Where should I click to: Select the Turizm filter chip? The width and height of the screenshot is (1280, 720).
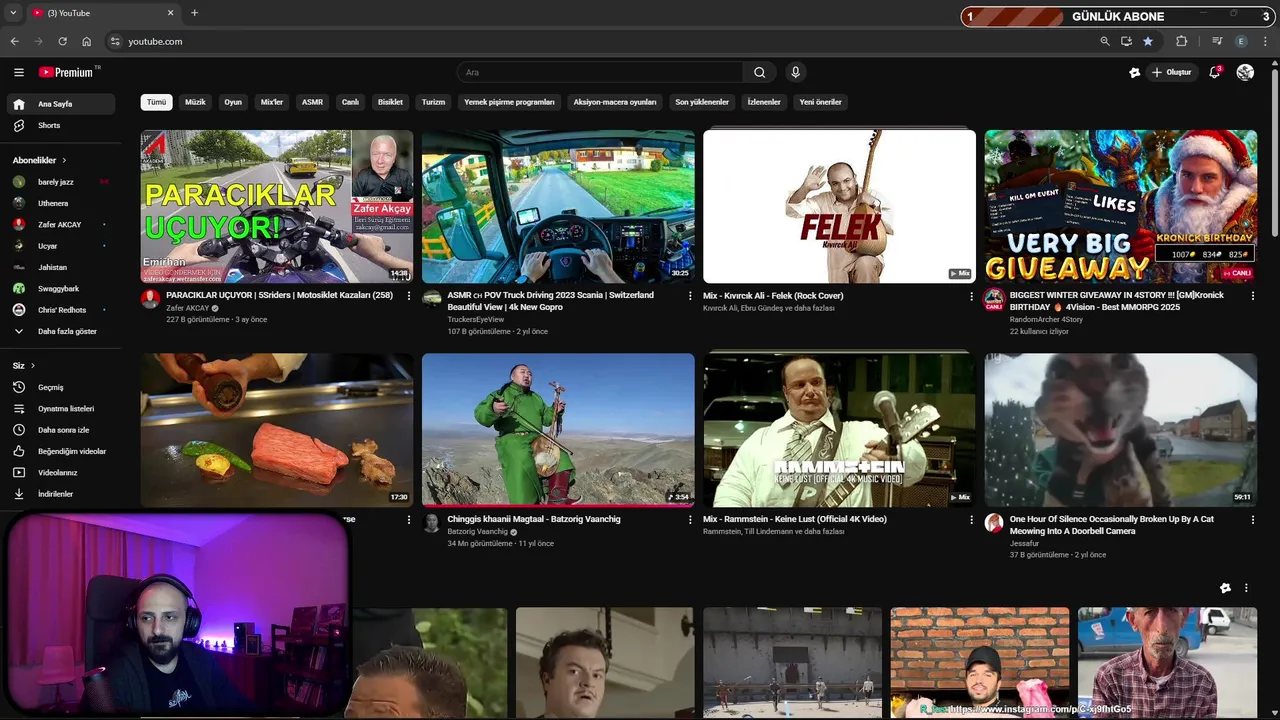pos(433,102)
